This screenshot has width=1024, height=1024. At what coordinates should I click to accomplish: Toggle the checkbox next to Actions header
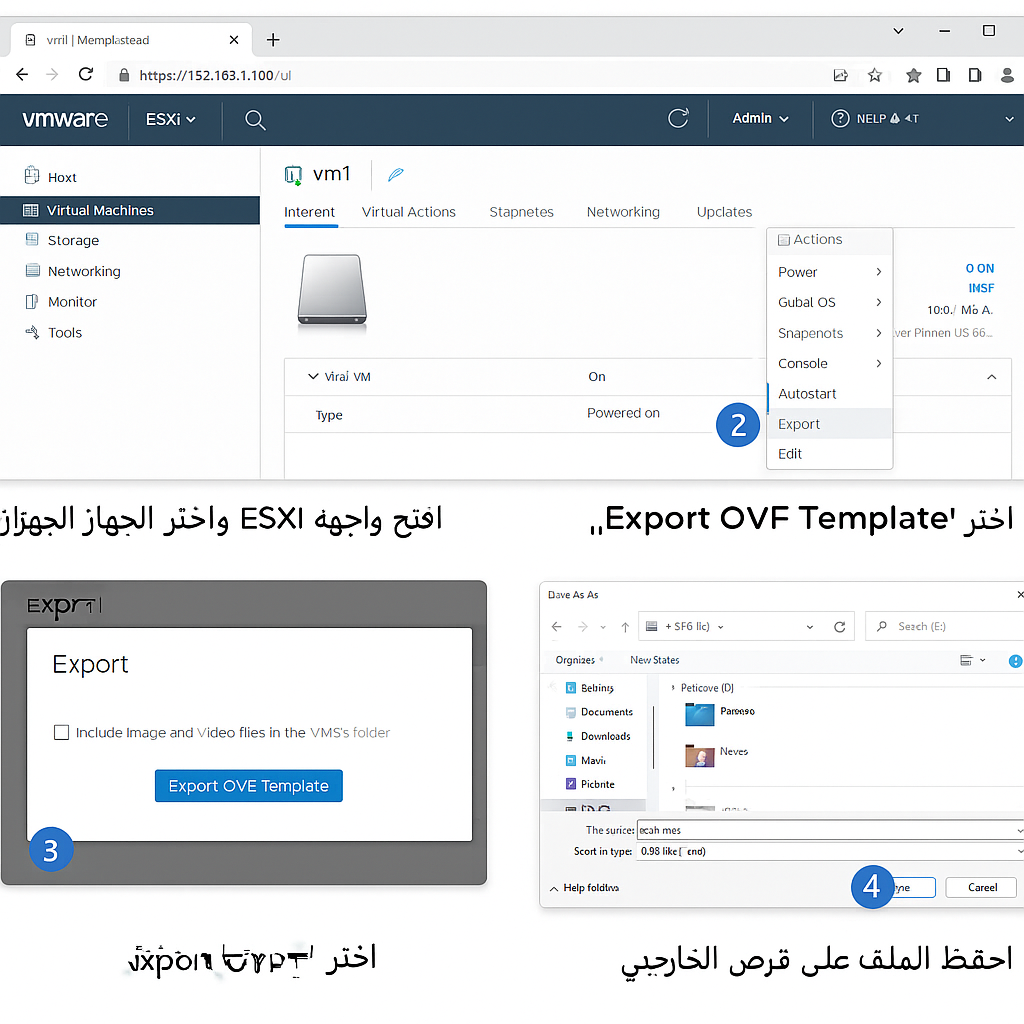click(x=784, y=240)
